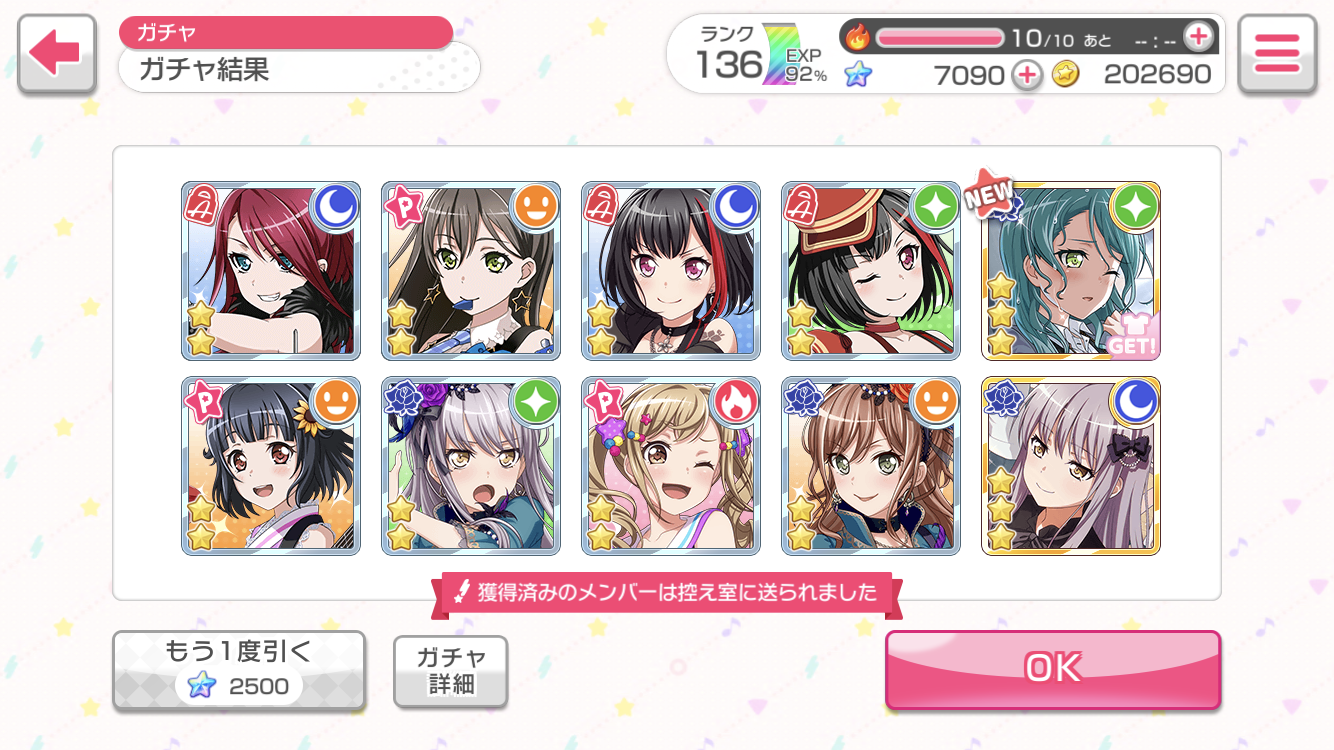Add stamina with the flame bar plus
The width and height of the screenshot is (1334, 750).
coord(1198,37)
